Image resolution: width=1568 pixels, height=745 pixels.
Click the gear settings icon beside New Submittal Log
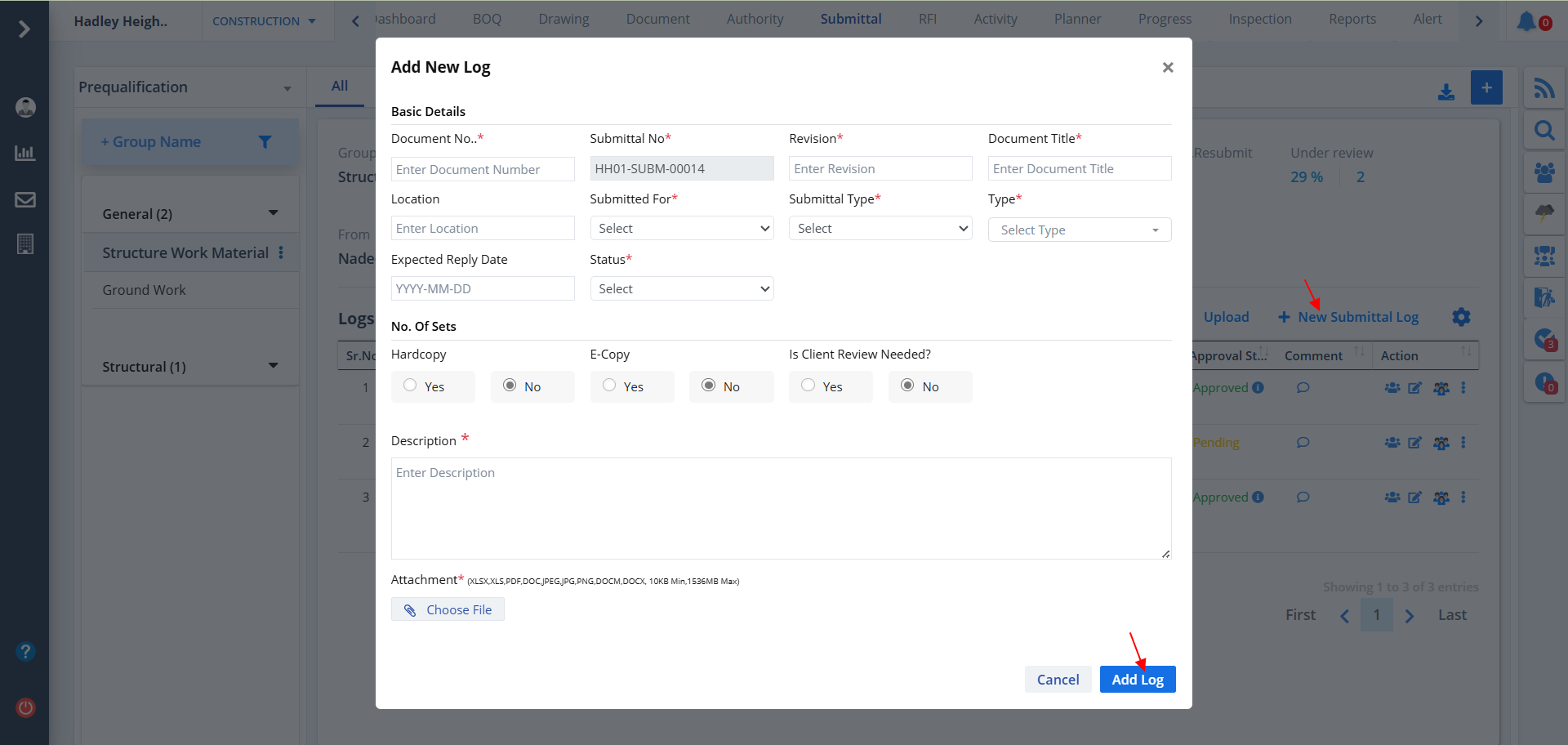click(1461, 317)
